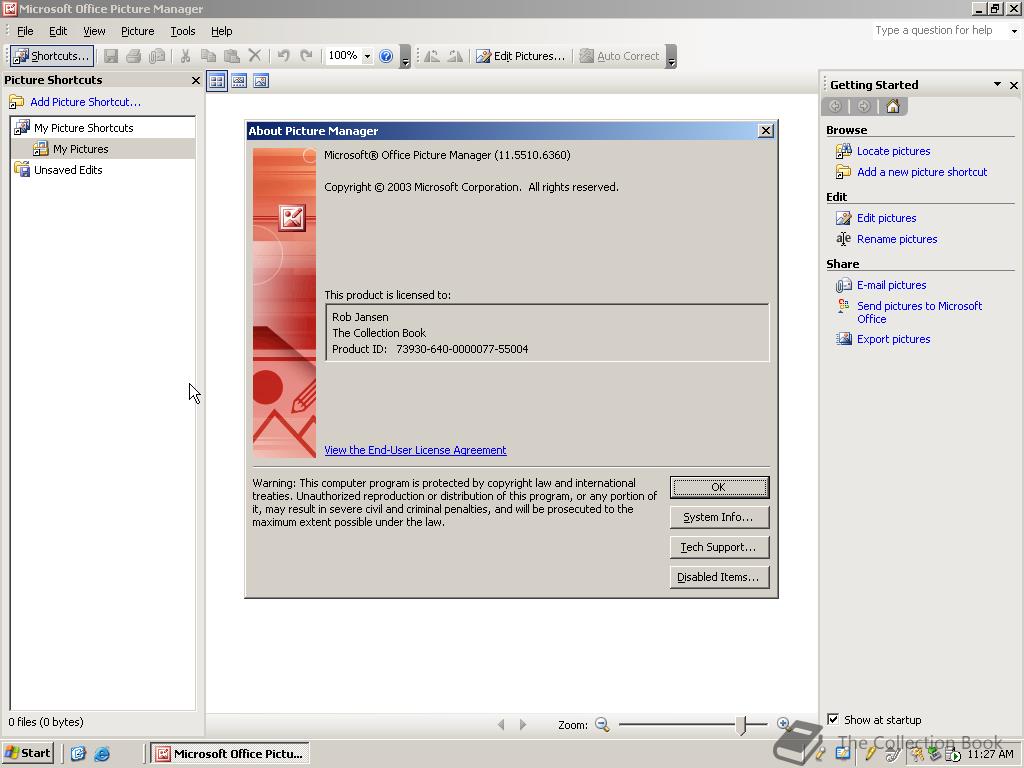
Task: Close the About Picture Manager dialog
Action: pos(765,131)
